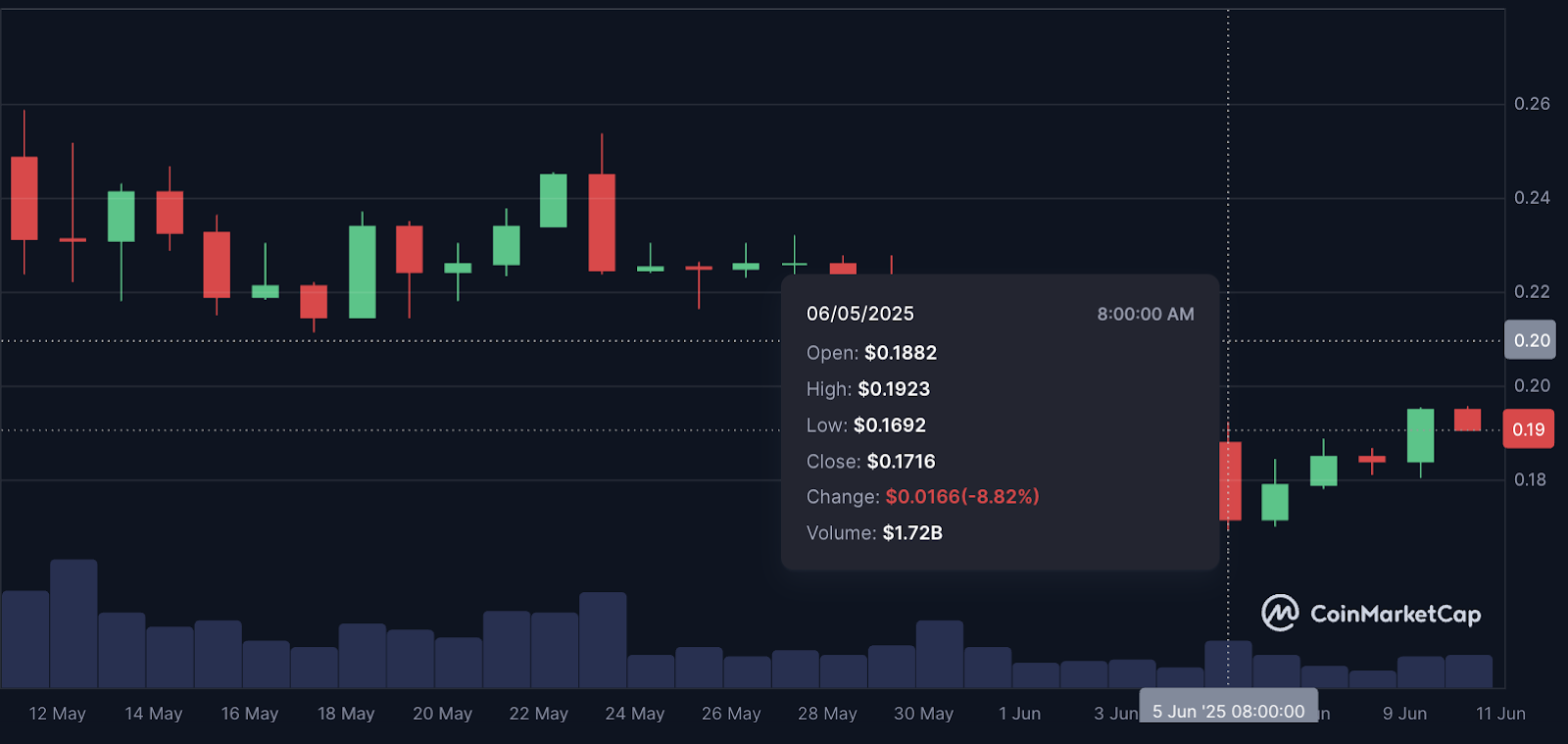Select the 11 Jun date axis label
Viewport: 1568px width, 744px height.
1500,714
